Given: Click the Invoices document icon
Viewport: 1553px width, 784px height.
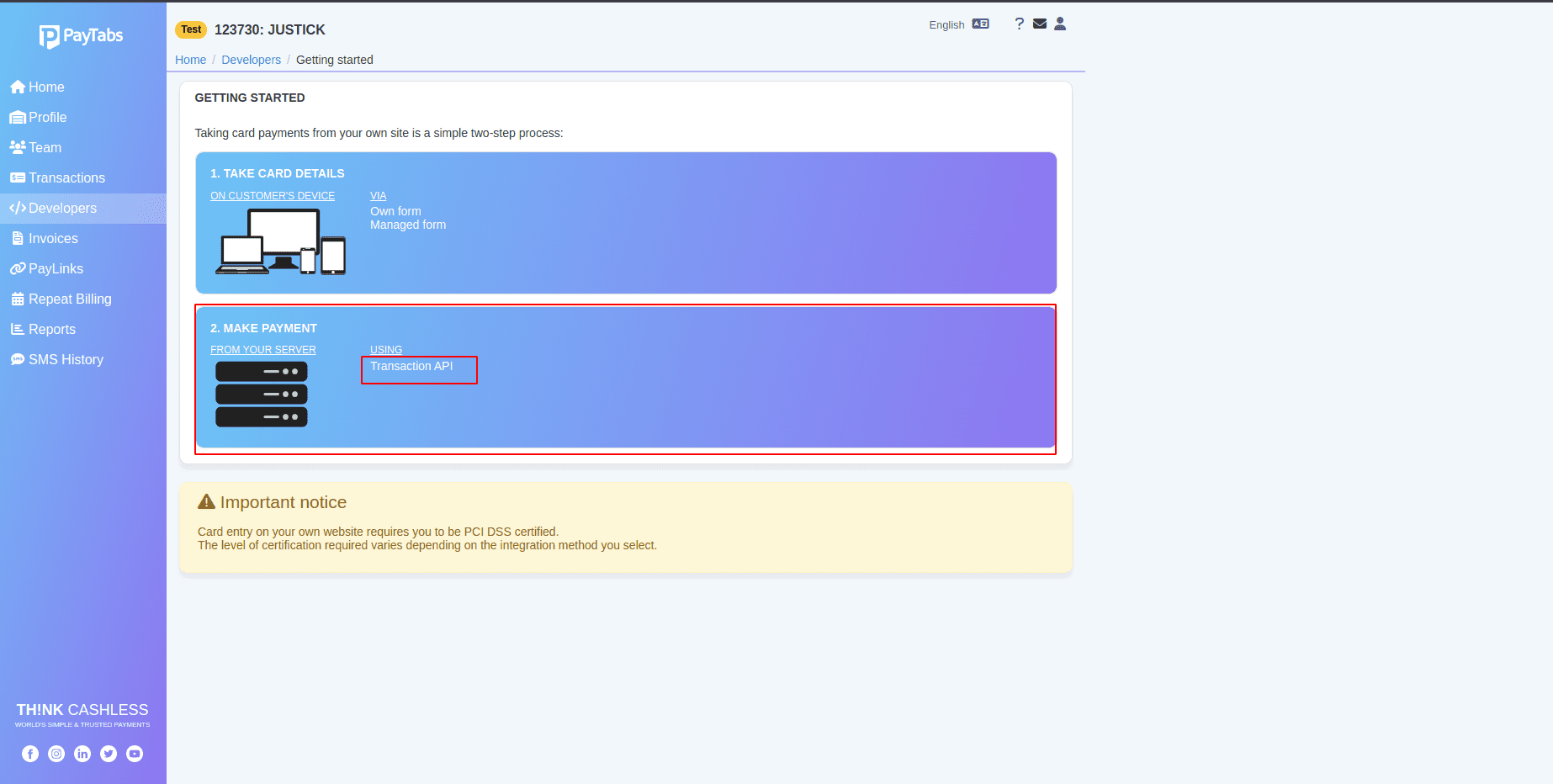Looking at the screenshot, I should point(18,238).
